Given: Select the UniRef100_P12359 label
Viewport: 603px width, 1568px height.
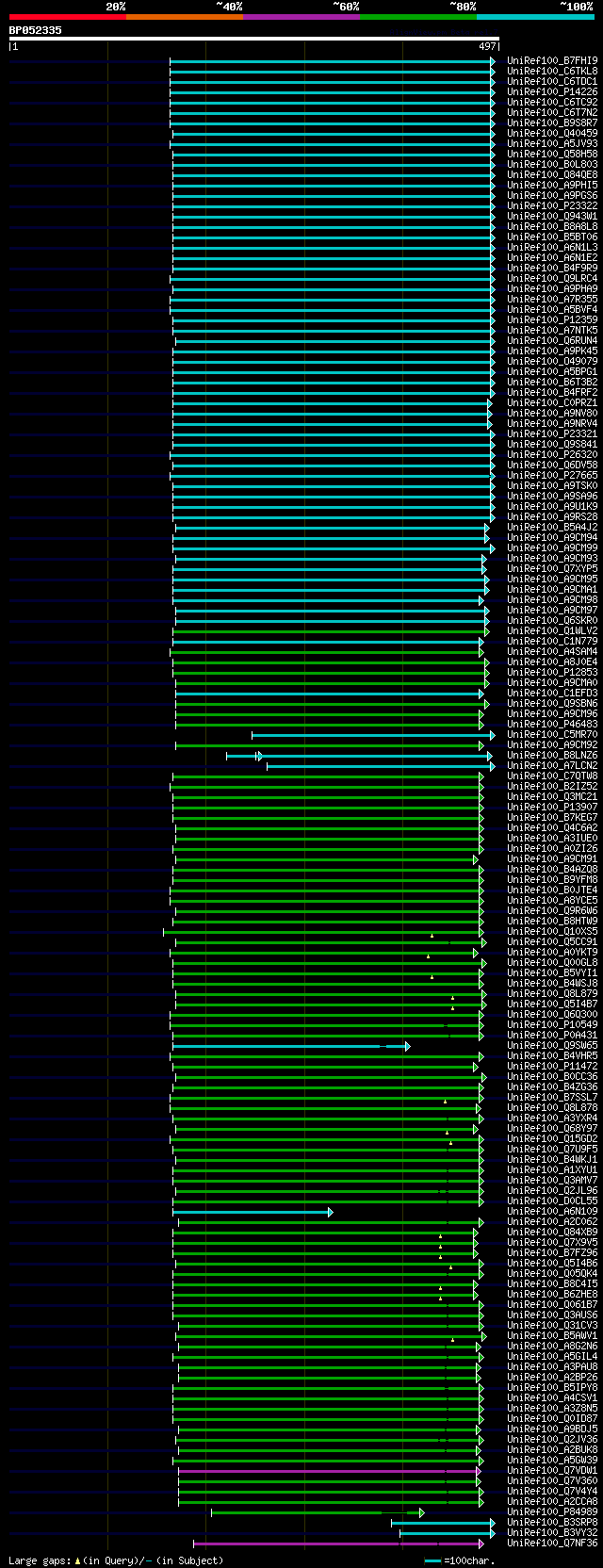Looking at the screenshot, I should point(552,319).
